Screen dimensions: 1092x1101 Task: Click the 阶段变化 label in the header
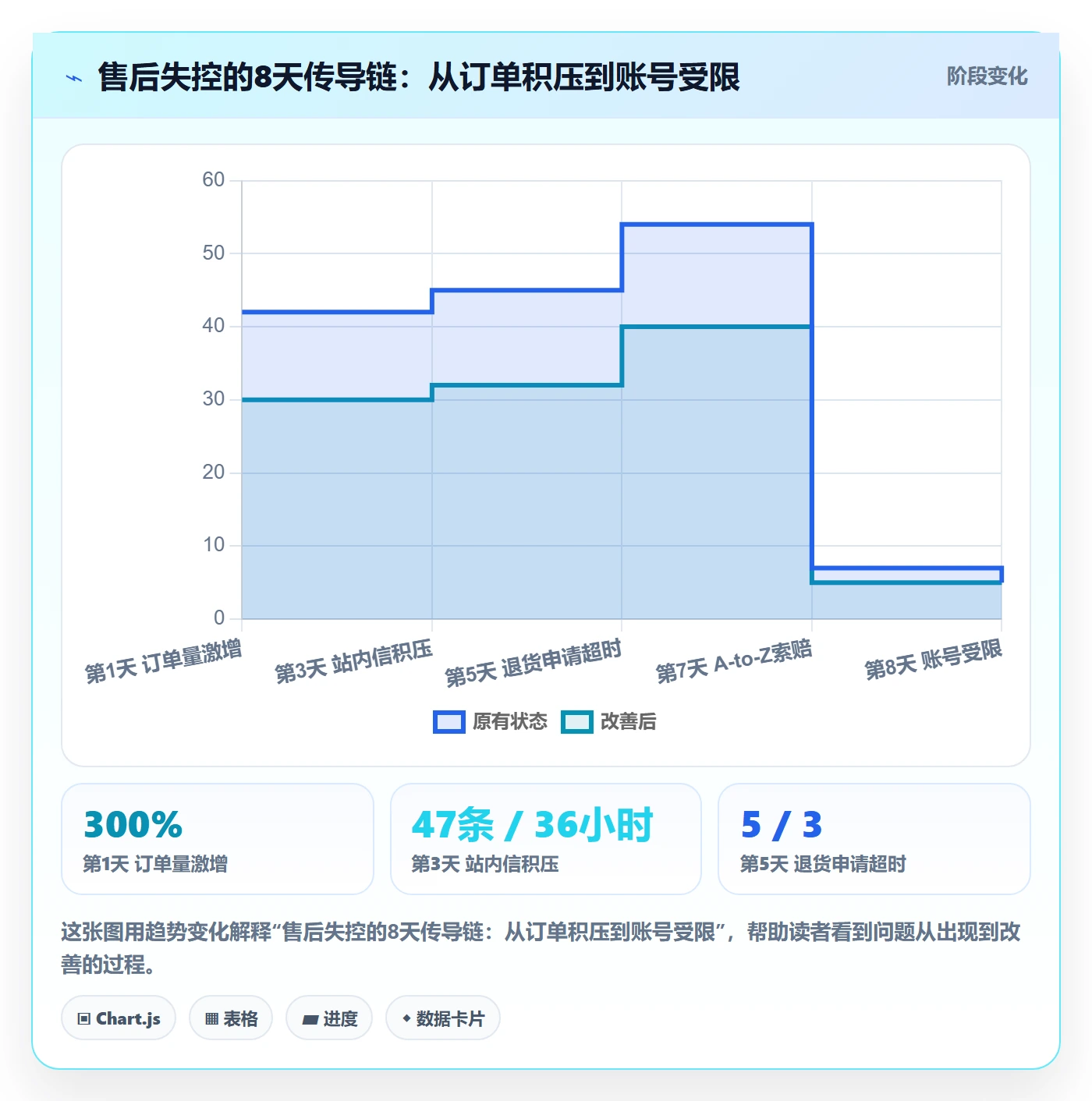pos(987,76)
